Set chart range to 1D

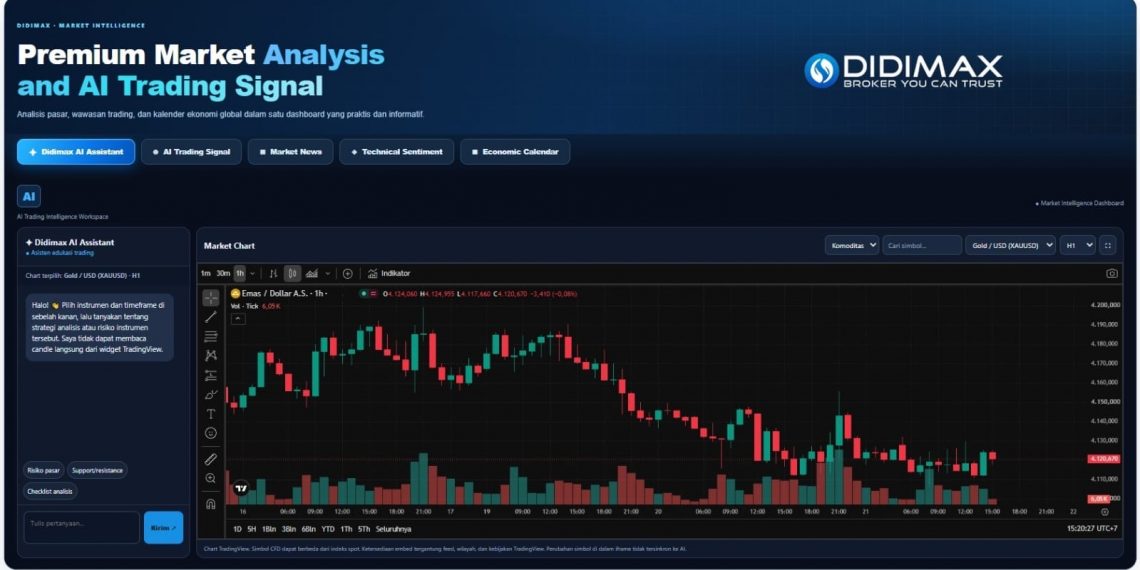click(x=237, y=529)
